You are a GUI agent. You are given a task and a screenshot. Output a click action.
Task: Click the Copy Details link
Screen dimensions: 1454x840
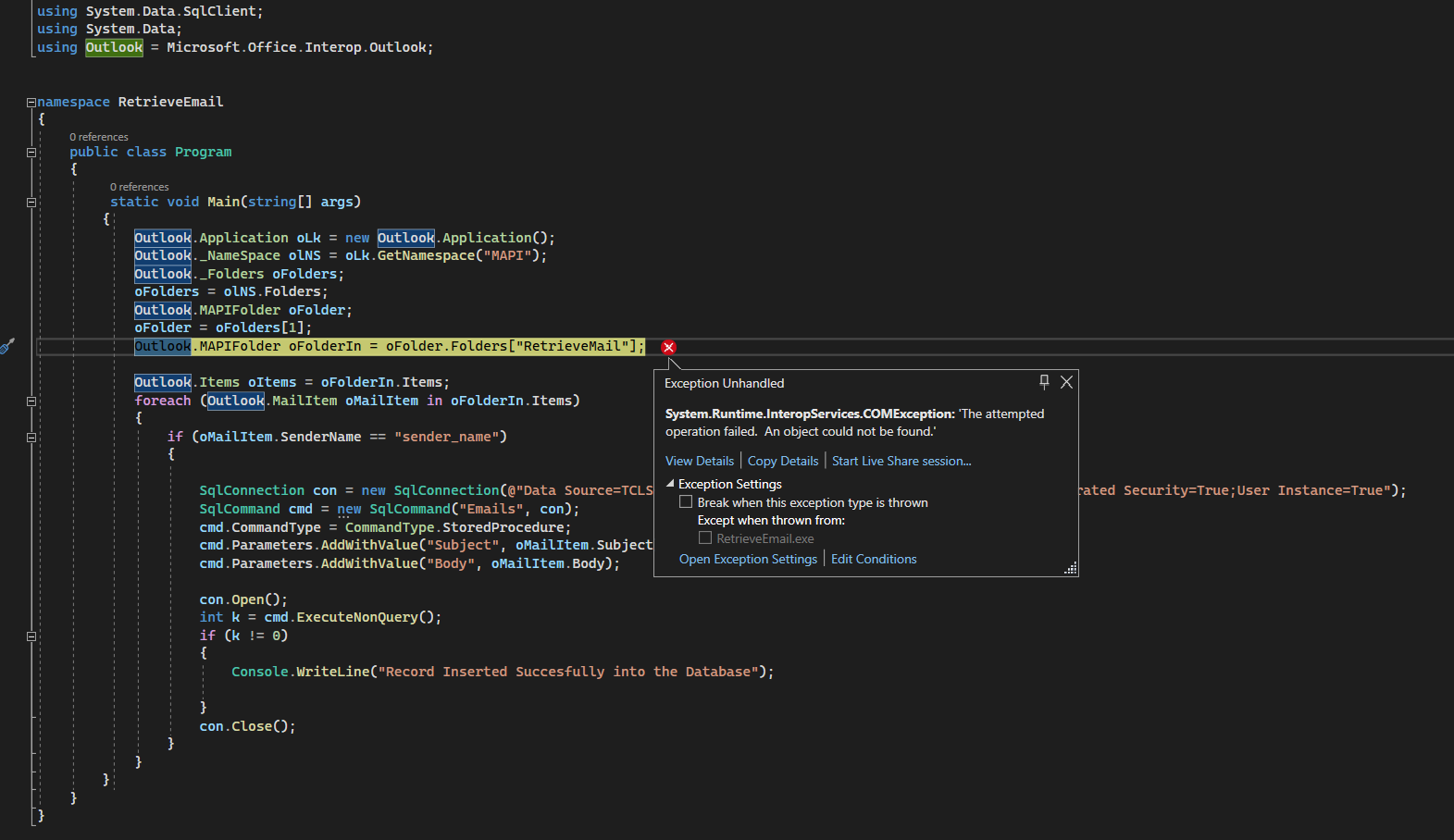783,461
